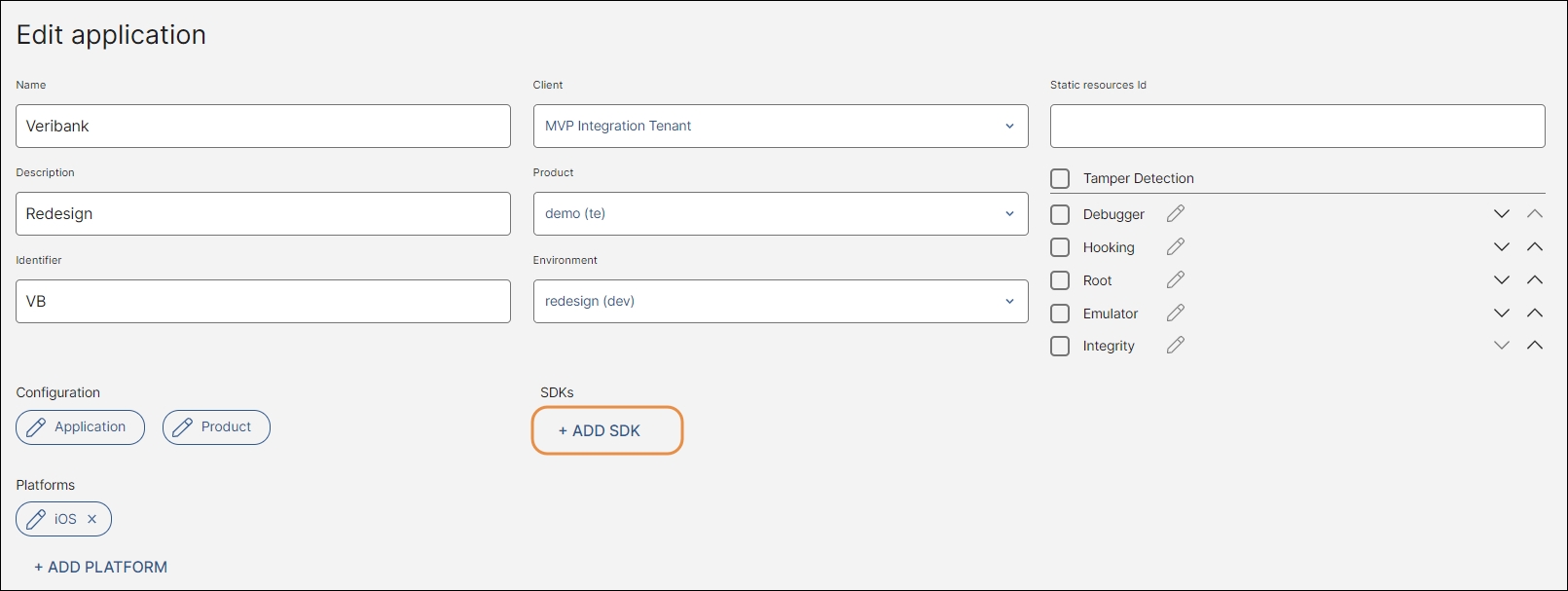The image size is (1568, 591).
Task: Move Hooking down with the down arrow
Action: coord(1502,247)
